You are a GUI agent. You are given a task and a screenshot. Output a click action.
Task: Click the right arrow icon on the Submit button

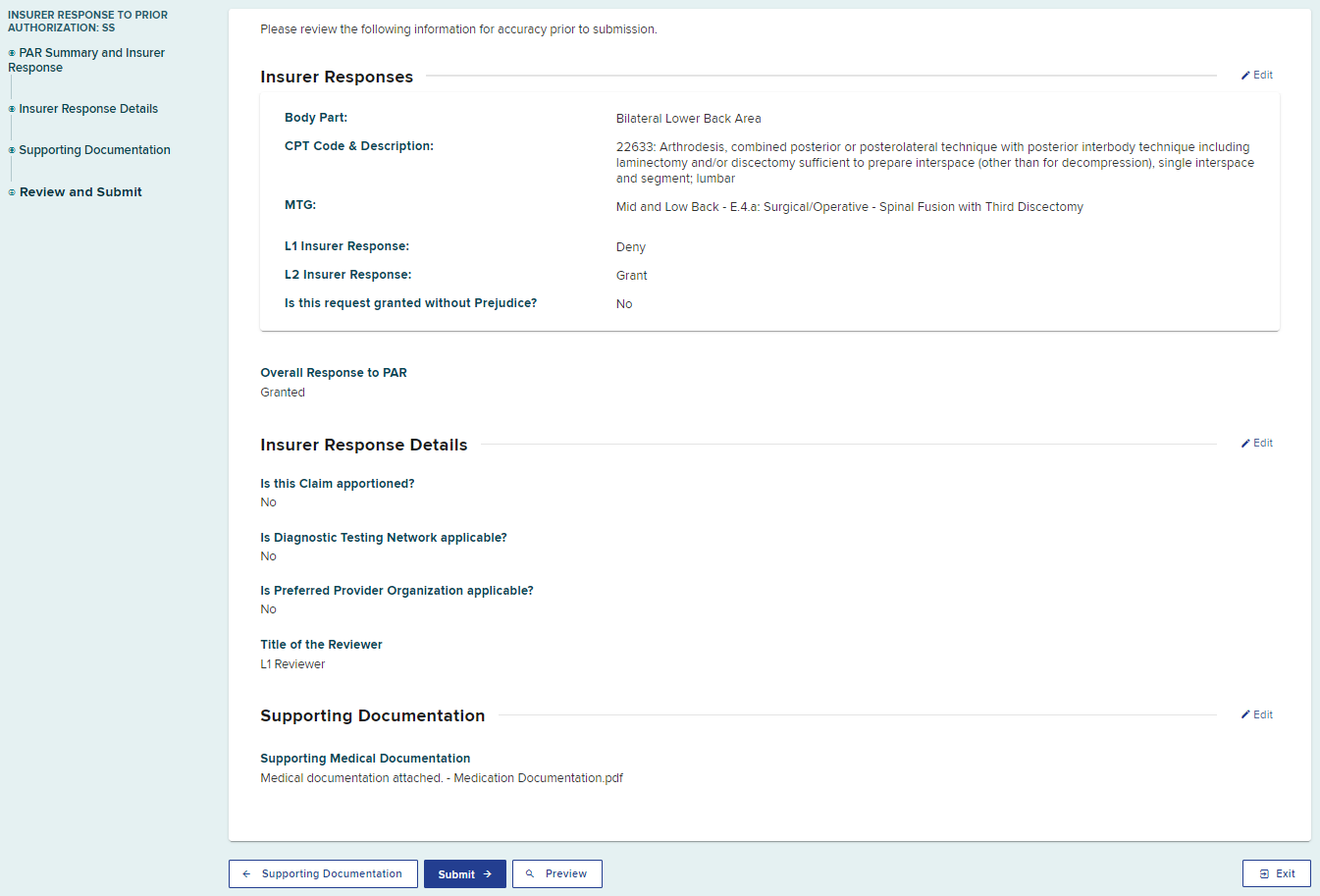tap(487, 873)
